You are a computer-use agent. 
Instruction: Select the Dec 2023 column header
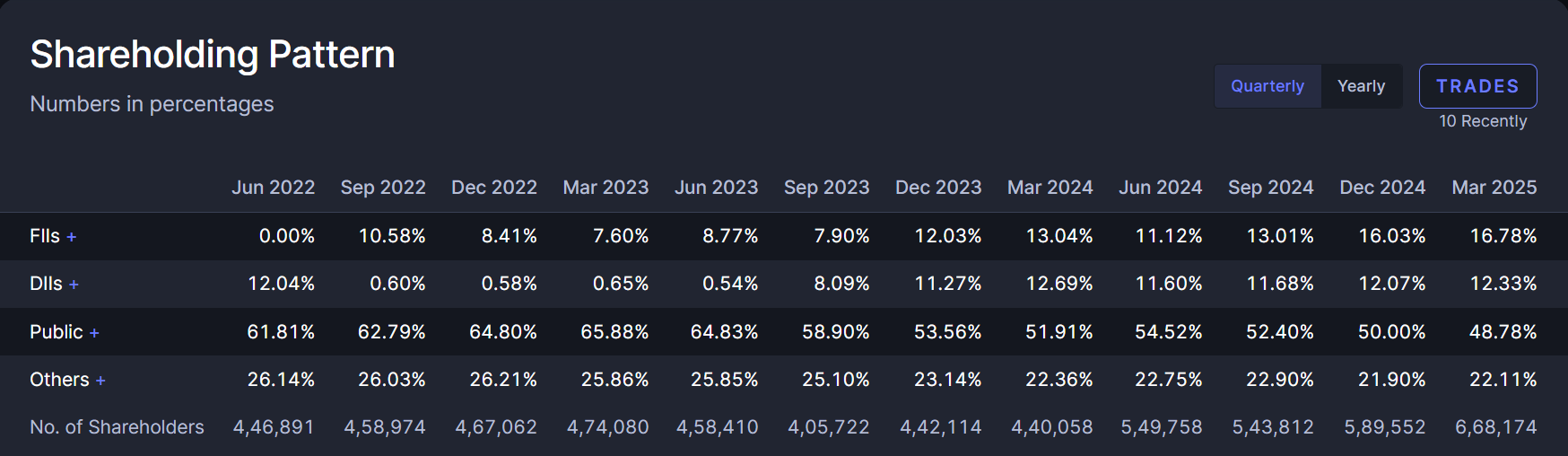pyautogui.click(x=938, y=188)
